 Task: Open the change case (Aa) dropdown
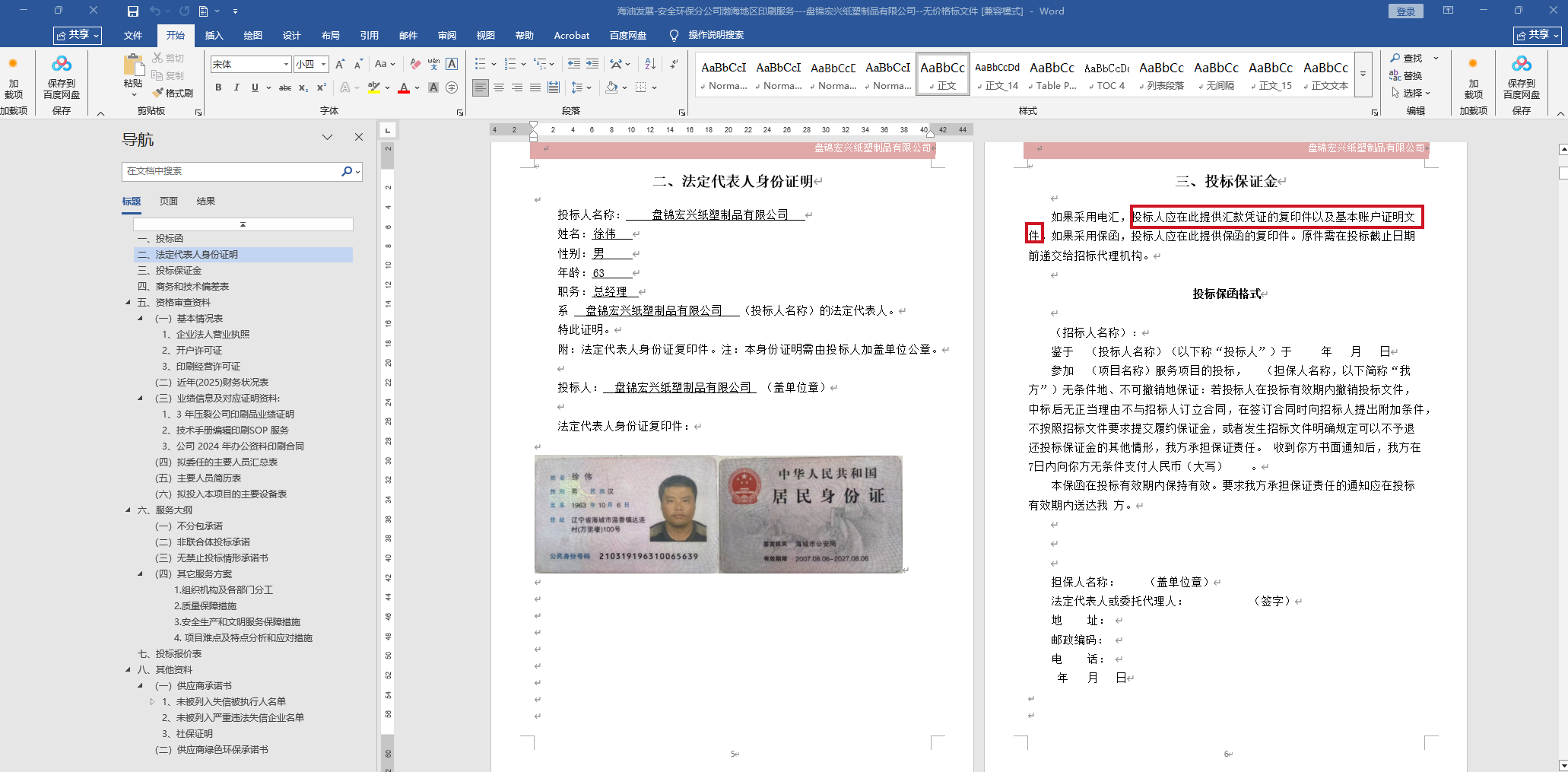tap(386, 65)
